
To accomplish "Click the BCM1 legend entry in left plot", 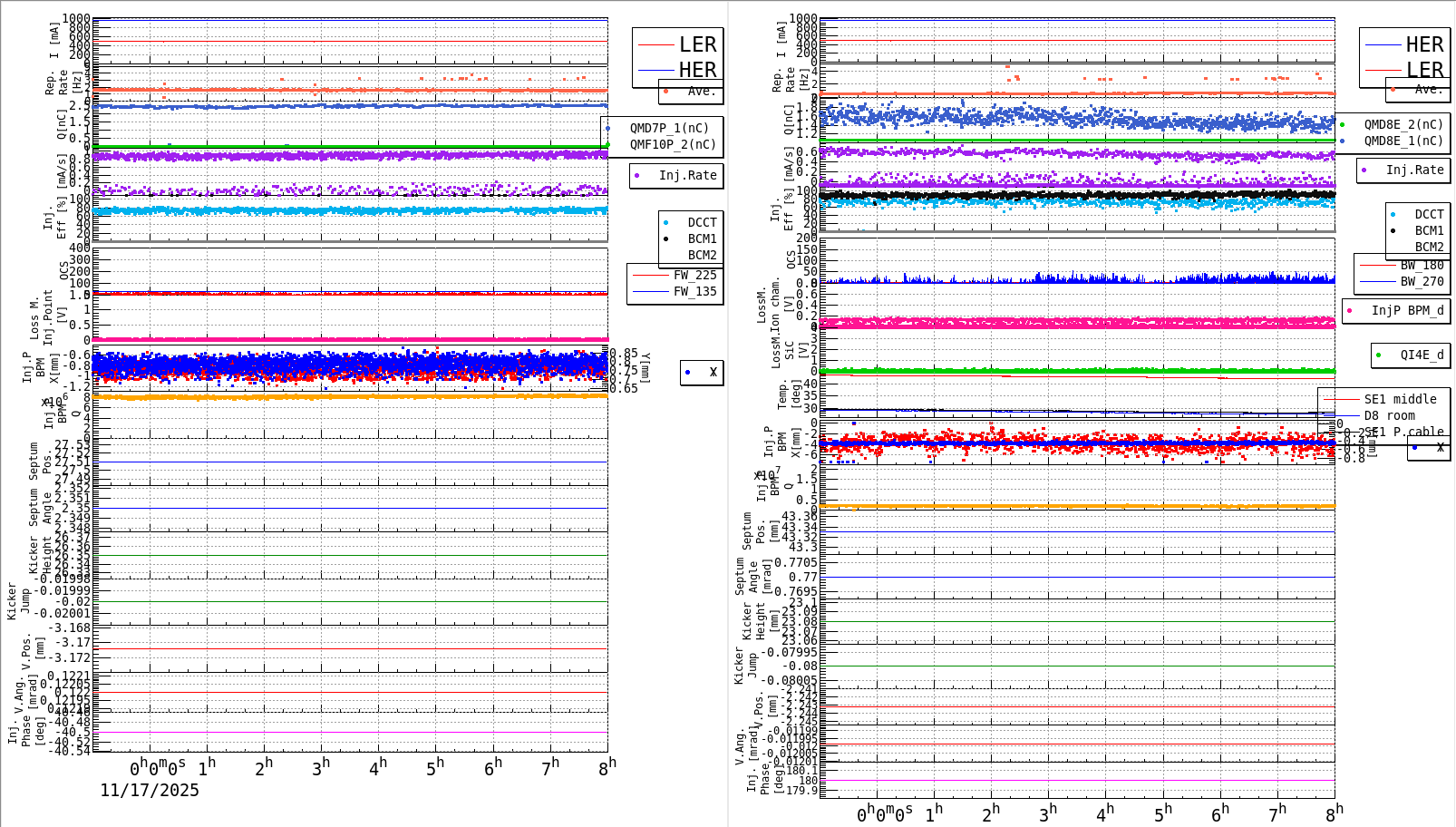I will 702,238.
